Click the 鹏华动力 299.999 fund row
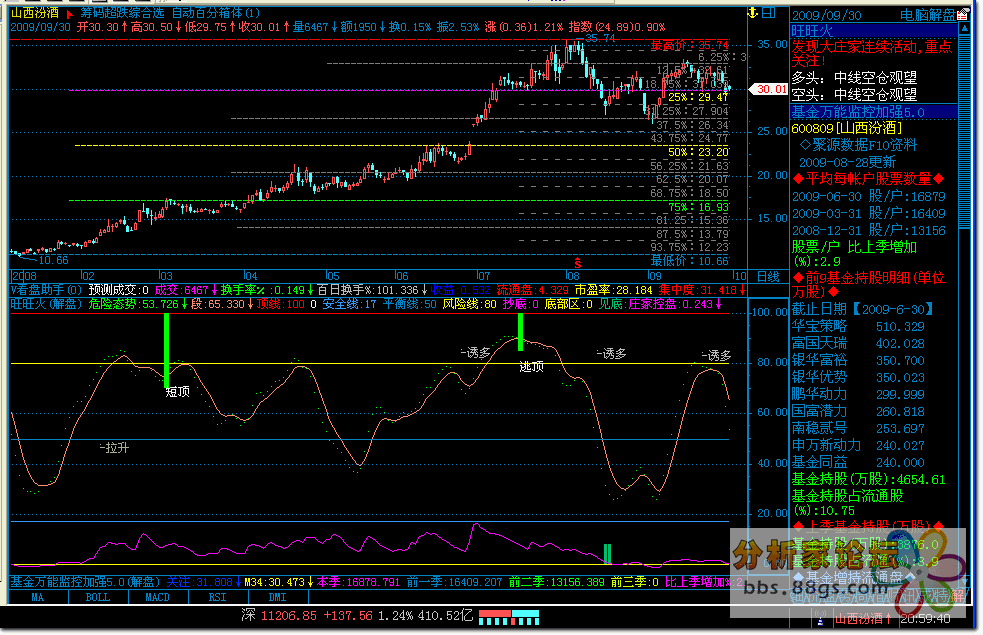This screenshot has height=635, width=983. tap(858, 394)
